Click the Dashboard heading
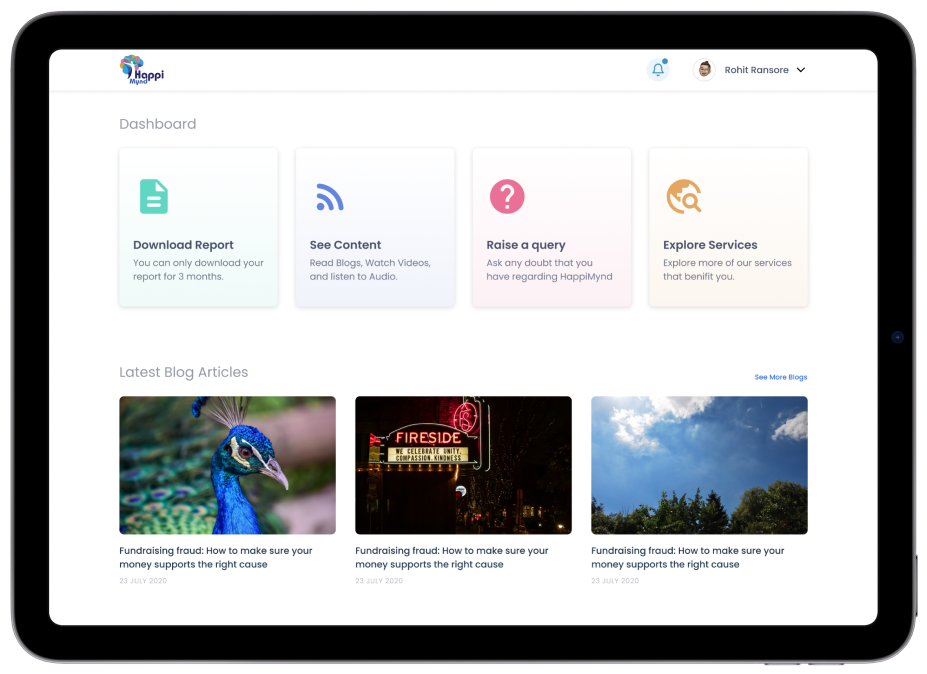 pos(158,124)
